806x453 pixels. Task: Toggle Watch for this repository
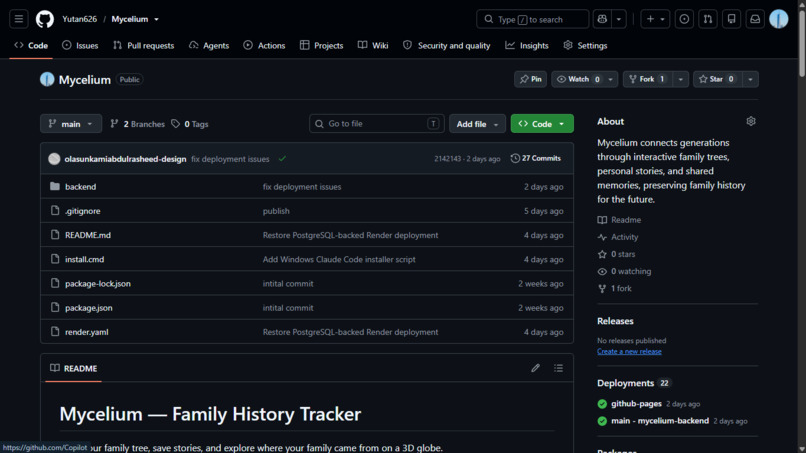[578, 79]
